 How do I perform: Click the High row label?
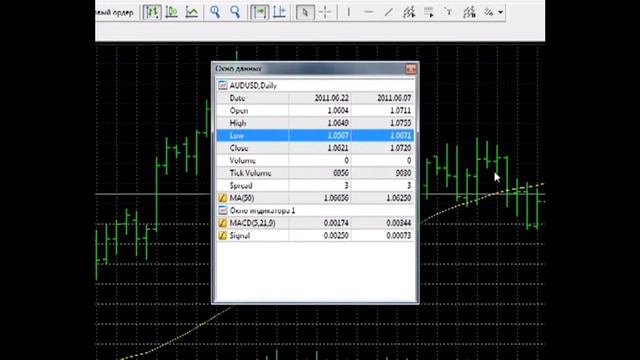[238, 123]
